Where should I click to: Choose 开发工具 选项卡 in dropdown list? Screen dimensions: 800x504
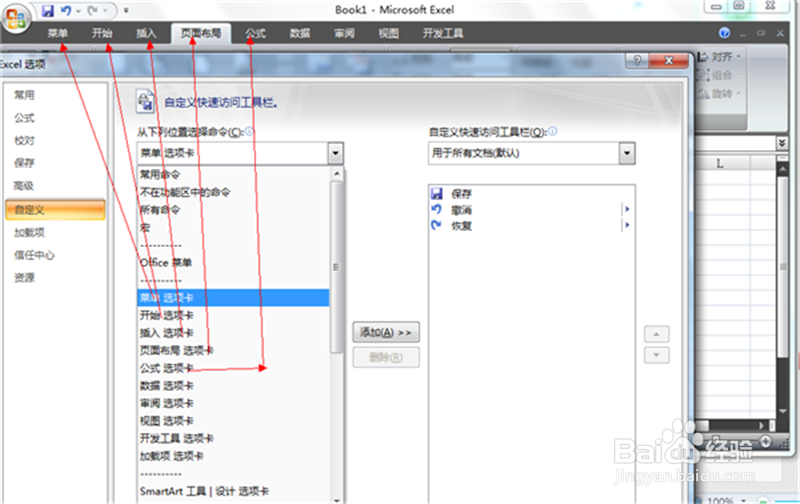(234, 438)
